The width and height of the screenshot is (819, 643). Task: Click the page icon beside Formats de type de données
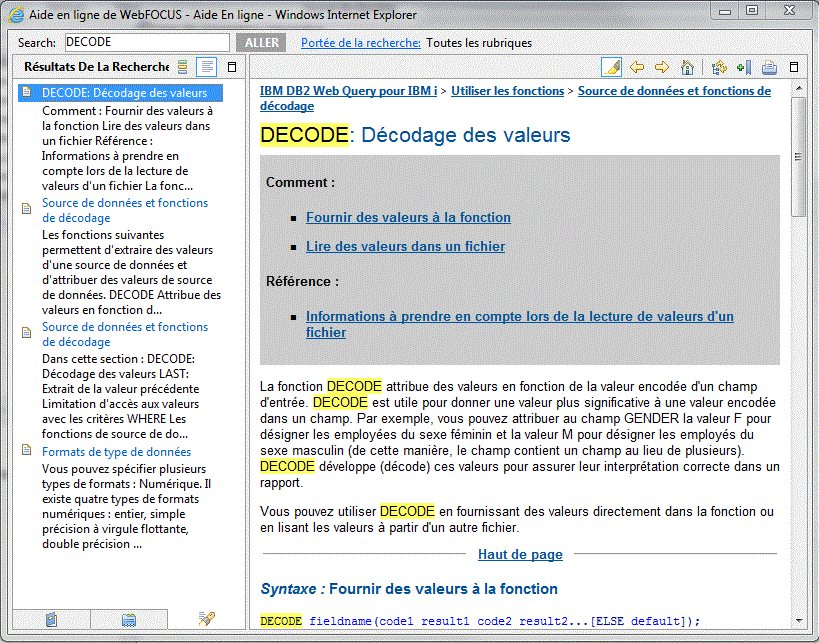[27, 451]
